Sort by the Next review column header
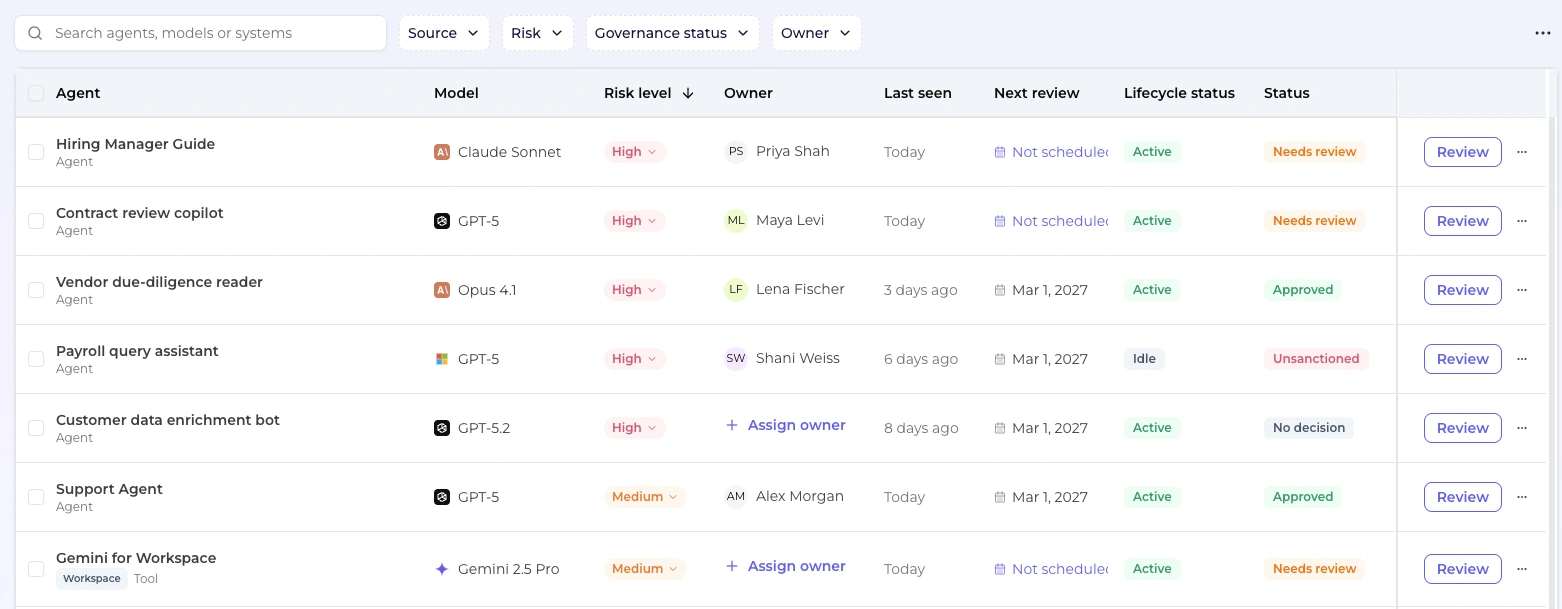1562x609 pixels. [x=1037, y=93]
